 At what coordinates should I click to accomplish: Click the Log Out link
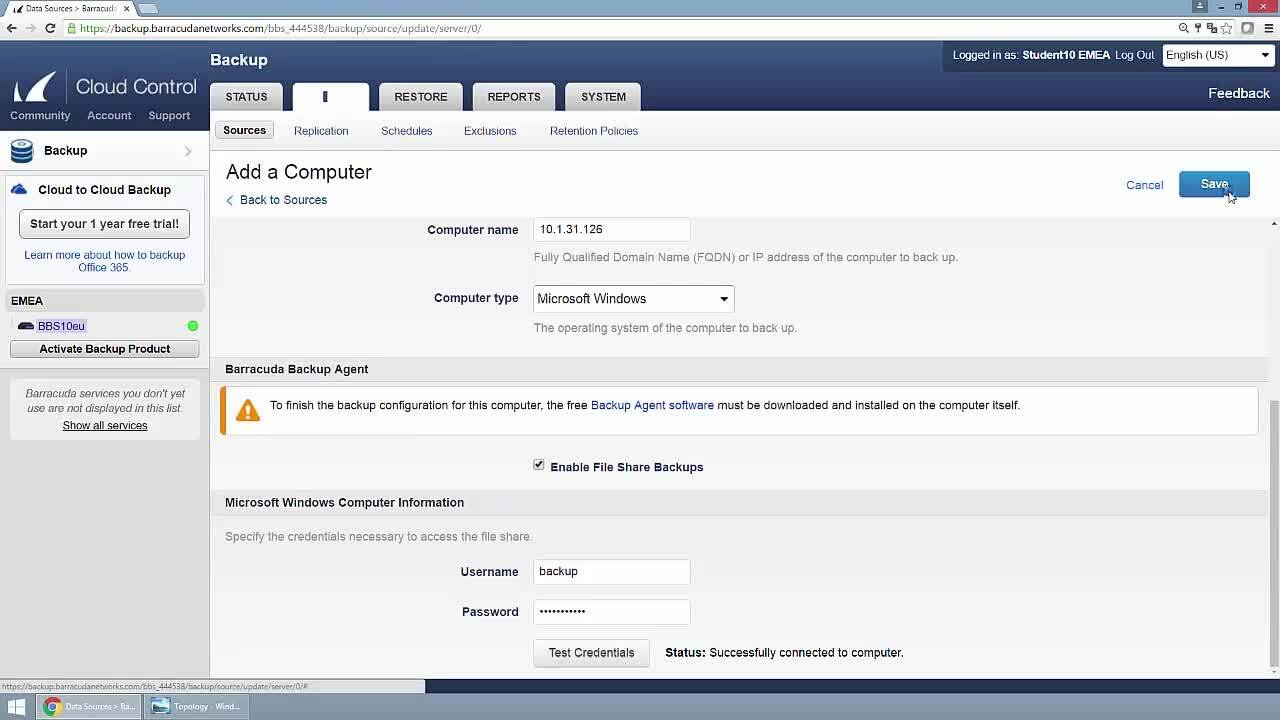click(x=1134, y=55)
